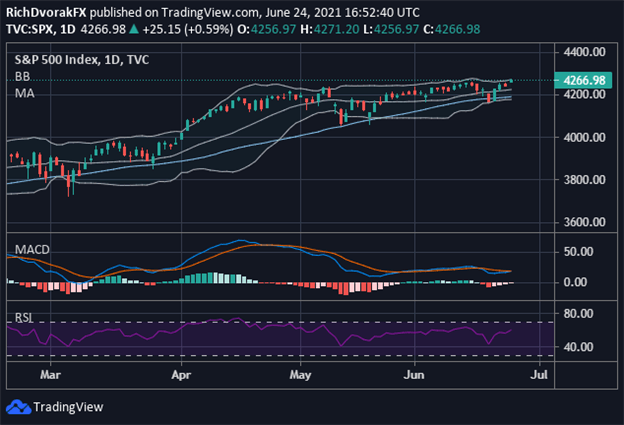Click the High value 4271.20
Screen dimensions: 624x425
tap(336, 29)
